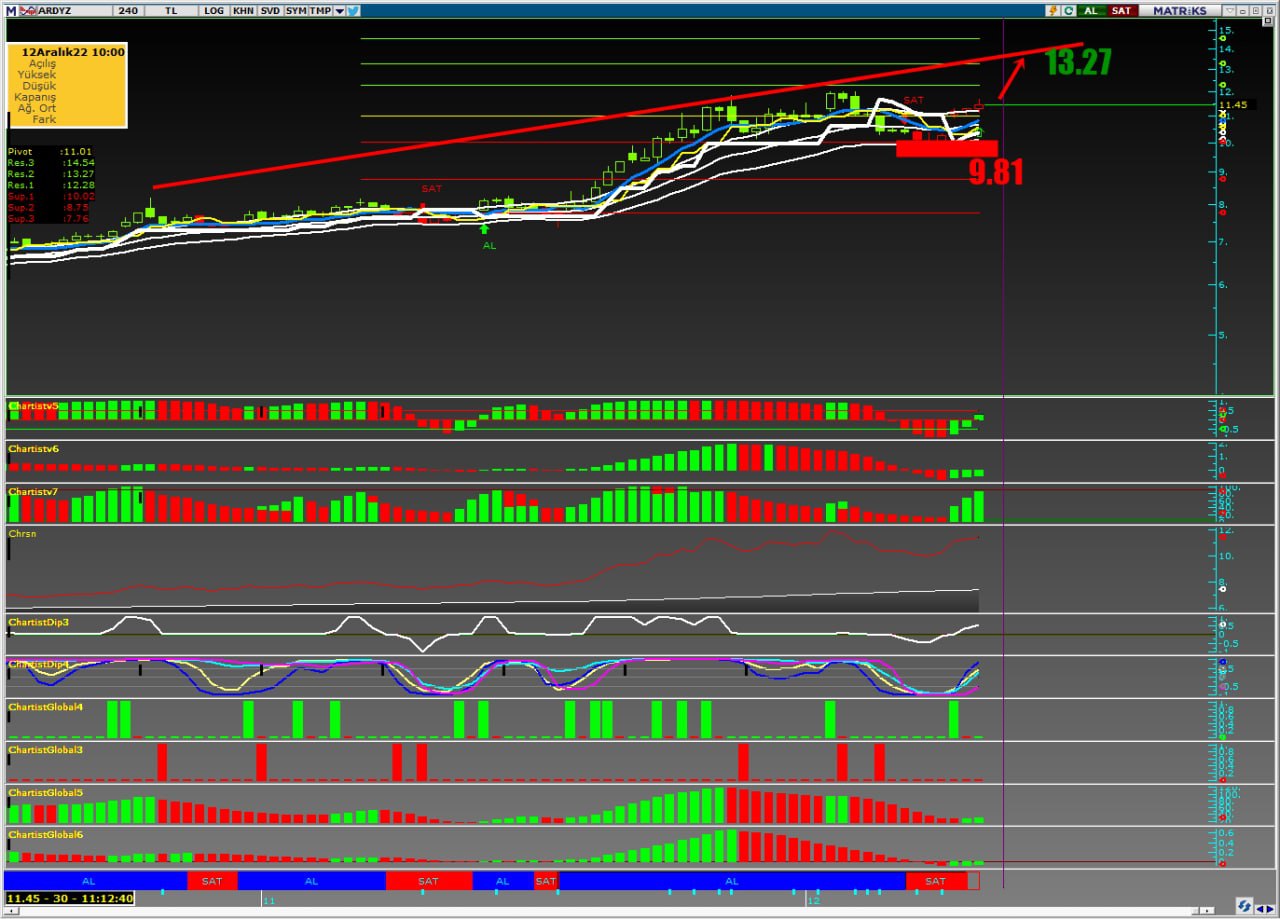
Task: Click the Matriks M logo icon
Action: click(x=10, y=10)
